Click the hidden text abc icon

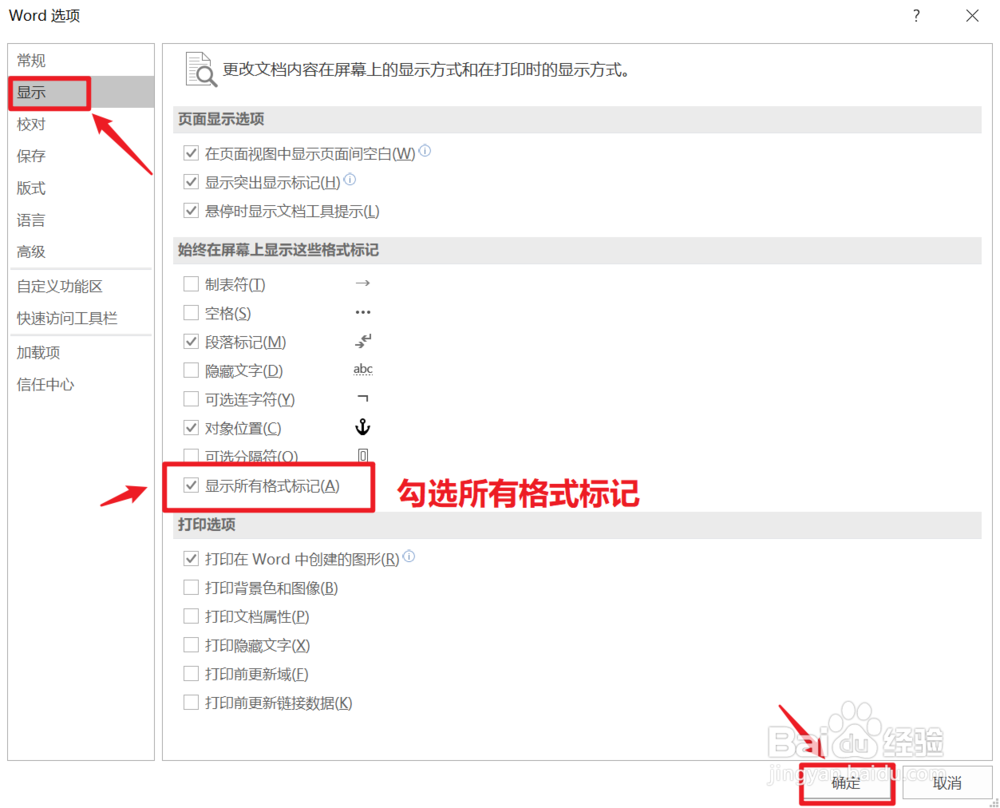(x=363, y=369)
